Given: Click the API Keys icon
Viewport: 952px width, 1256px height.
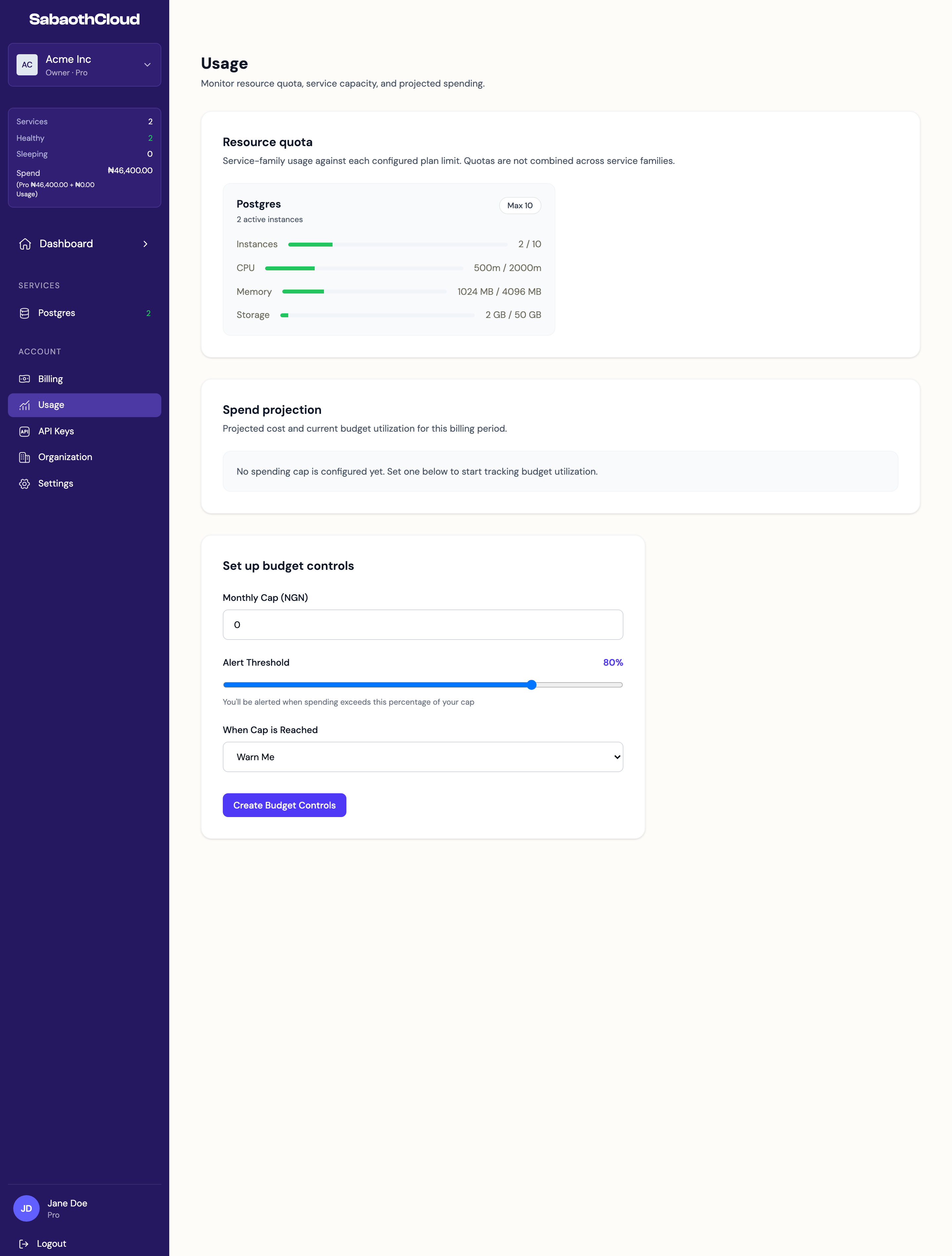Looking at the screenshot, I should pos(24,432).
